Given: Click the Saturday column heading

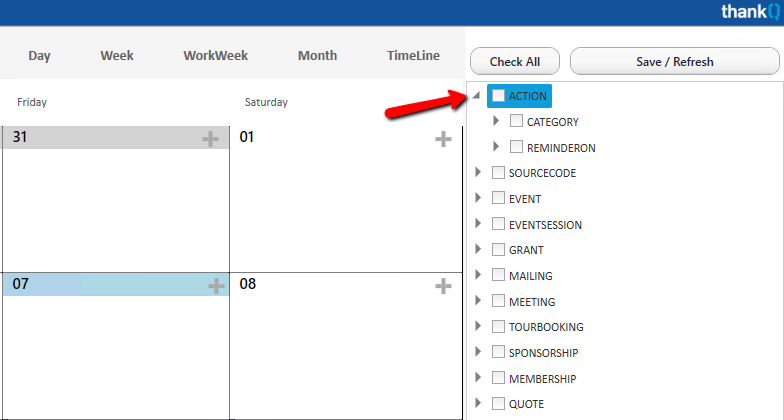Looking at the screenshot, I should (266, 102).
